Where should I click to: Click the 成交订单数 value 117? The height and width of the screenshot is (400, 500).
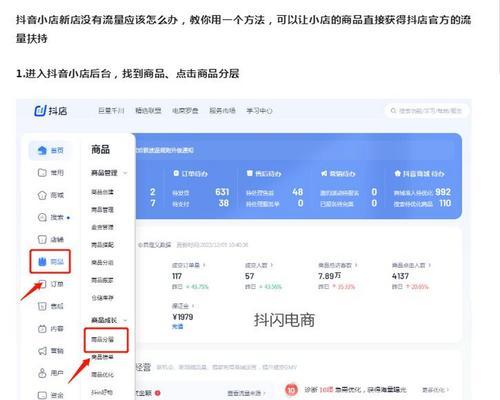coord(177,276)
